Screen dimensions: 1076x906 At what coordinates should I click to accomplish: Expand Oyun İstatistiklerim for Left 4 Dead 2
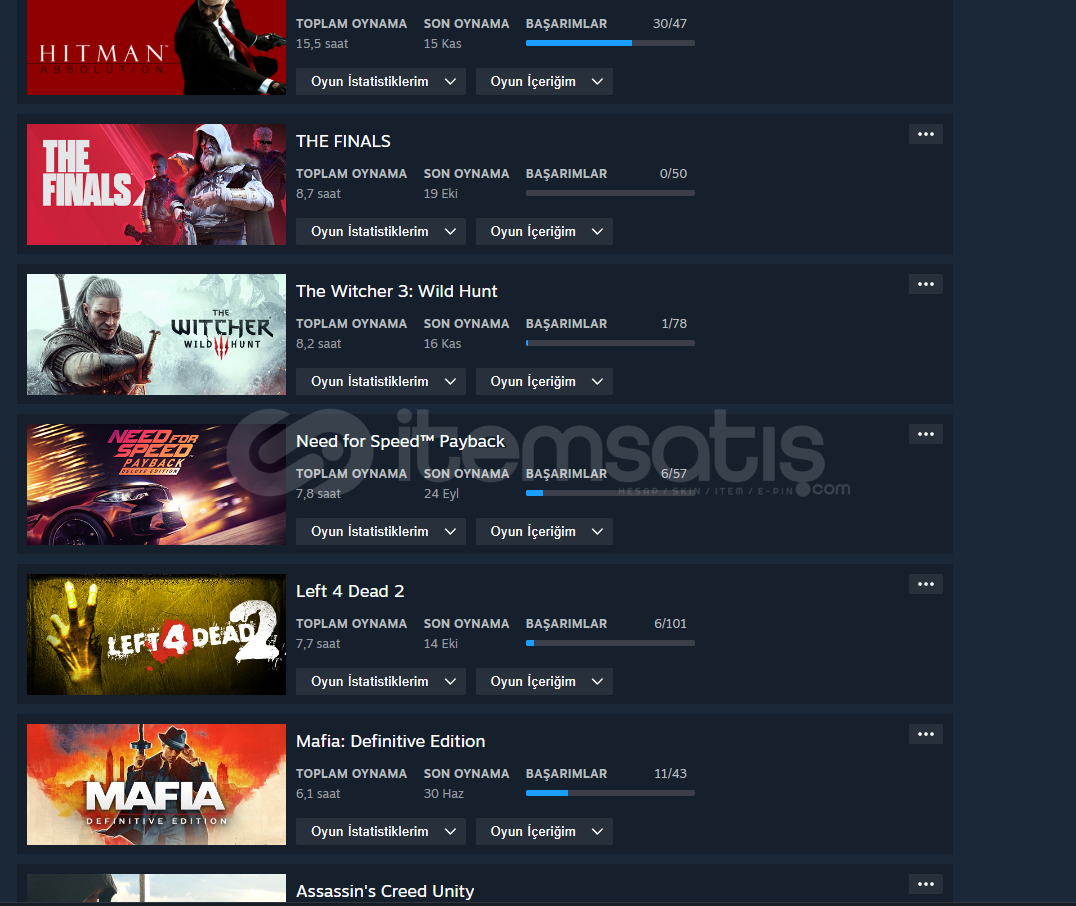coord(381,682)
